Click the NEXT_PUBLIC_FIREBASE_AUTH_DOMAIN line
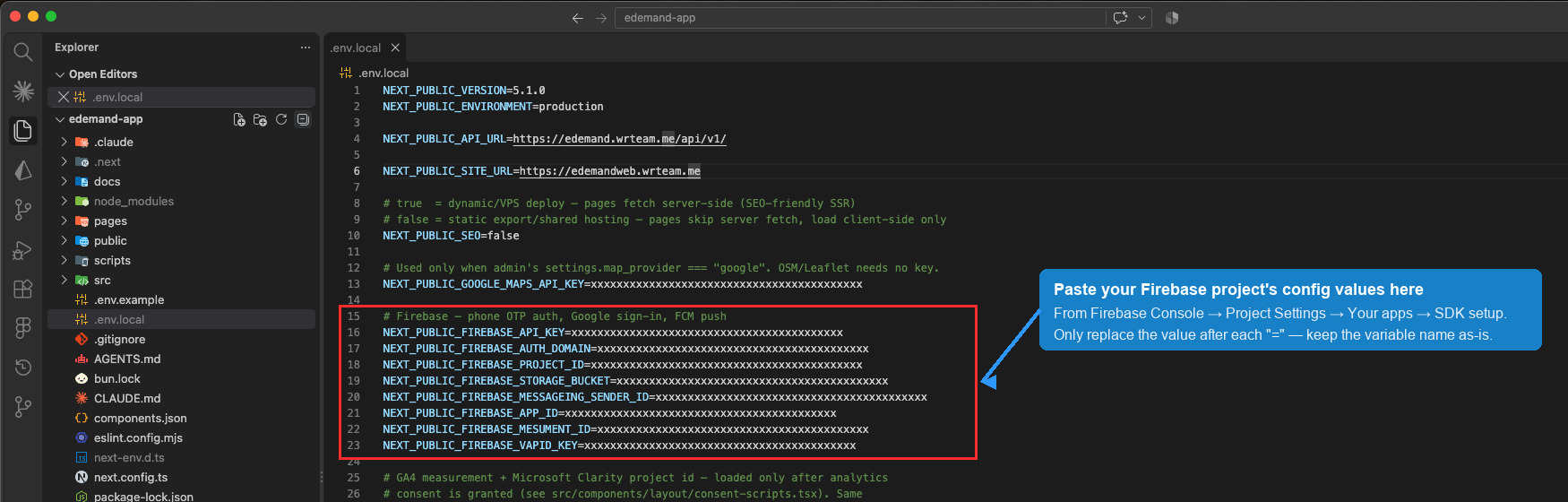The image size is (1568, 502). (625, 349)
